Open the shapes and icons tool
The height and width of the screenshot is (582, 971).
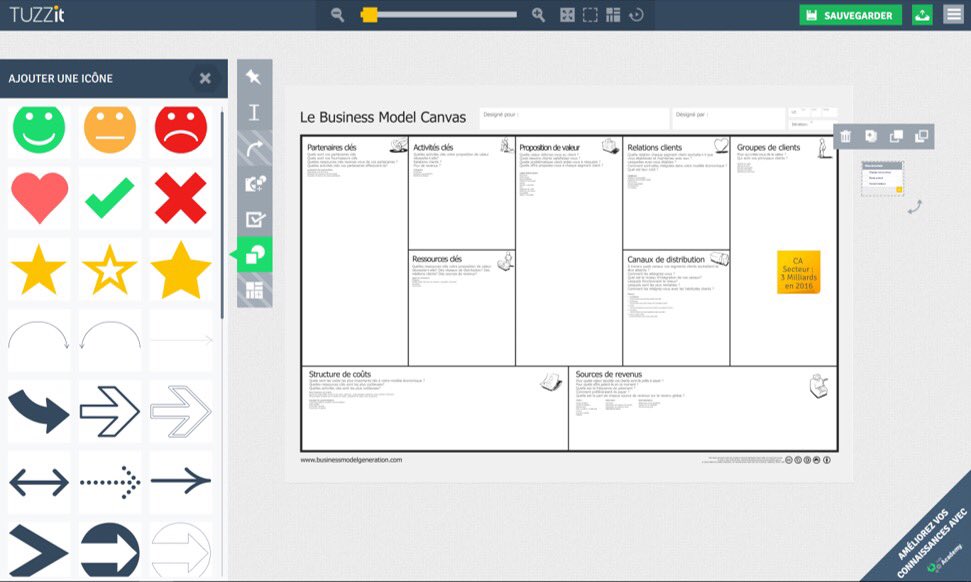(x=254, y=255)
